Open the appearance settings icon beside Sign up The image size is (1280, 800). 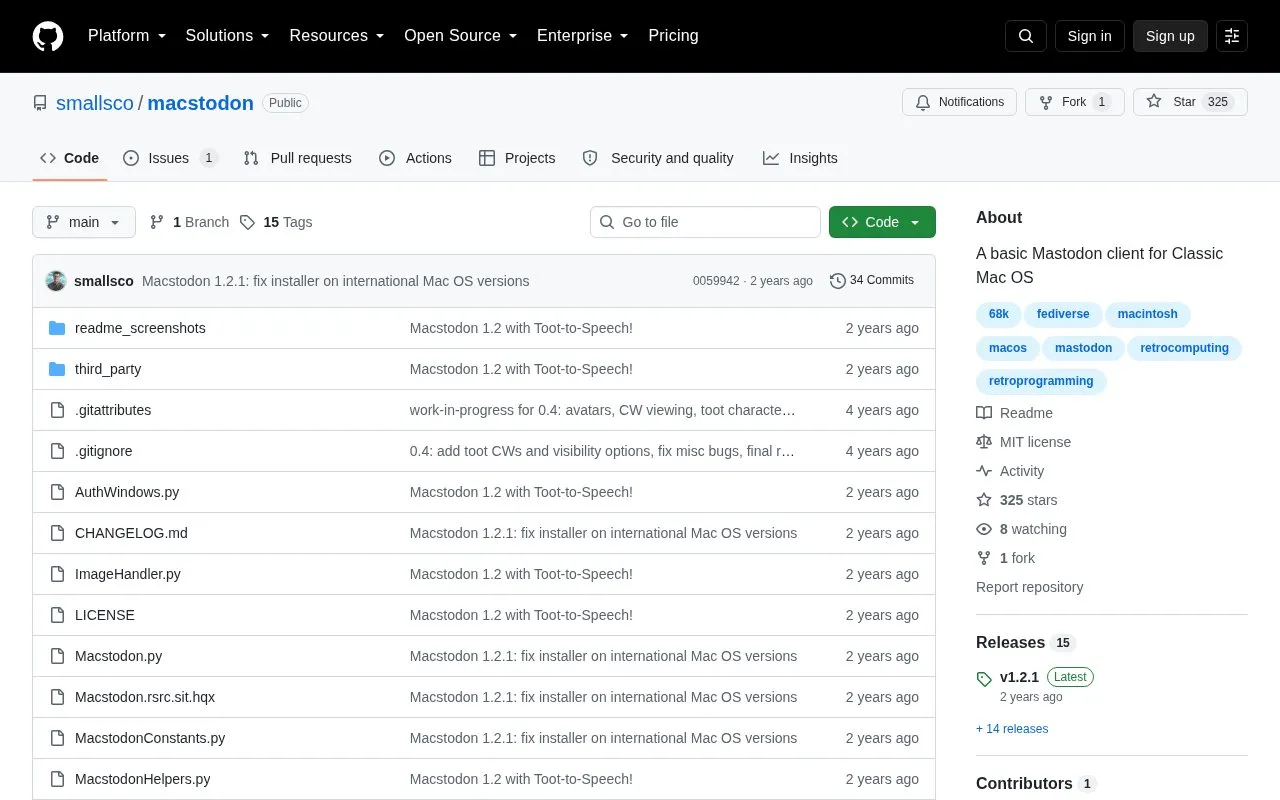[x=1232, y=36]
